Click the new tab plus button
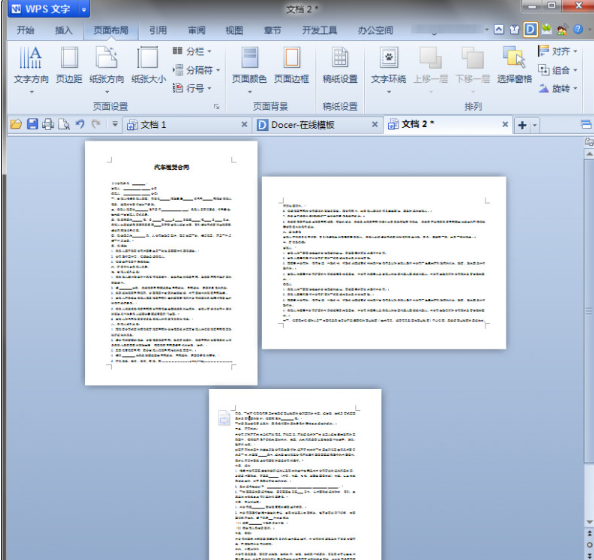The width and height of the screenshot is (594, 560). coord(522,125)
